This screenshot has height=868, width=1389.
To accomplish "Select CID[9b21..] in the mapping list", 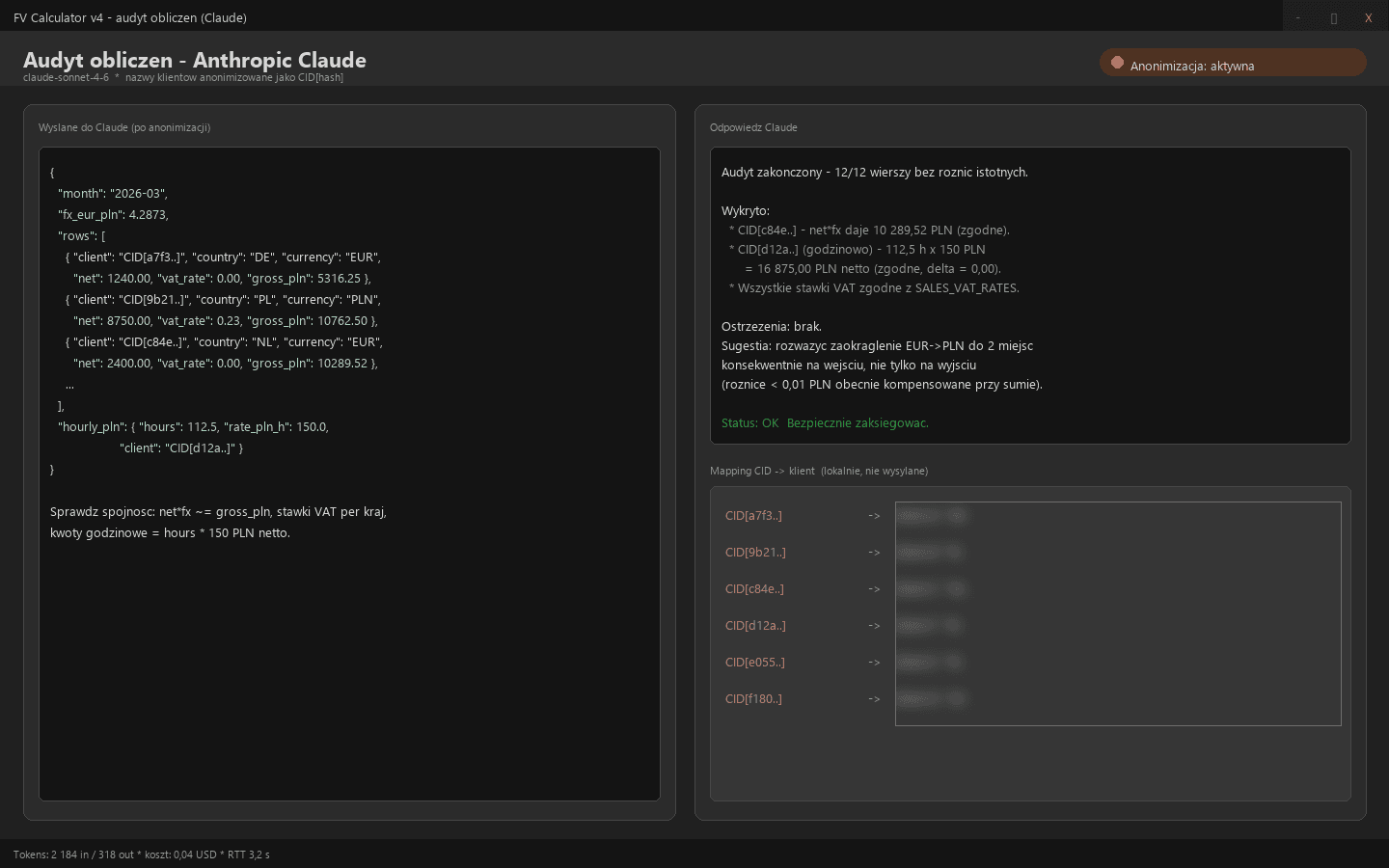I will (x=755, y=553).
